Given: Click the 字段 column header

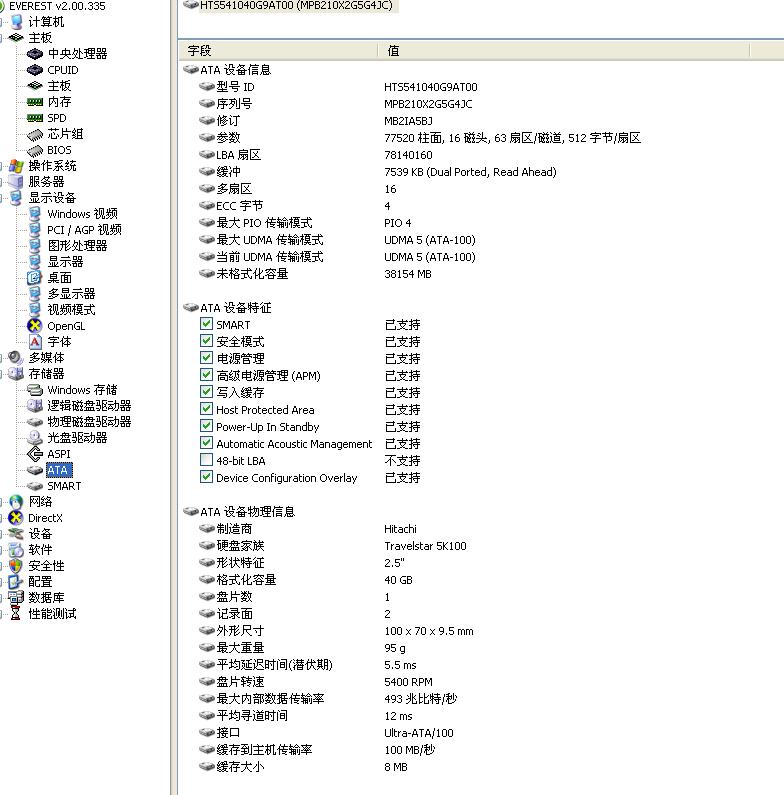Looking at the screenshot, I should (x=278, y=51).
